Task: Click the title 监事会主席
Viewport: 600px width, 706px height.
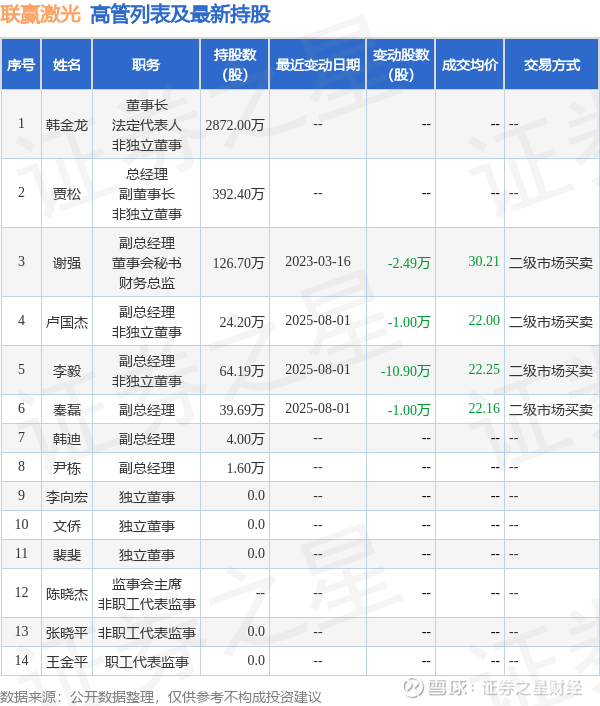Action: click(147, 584)
